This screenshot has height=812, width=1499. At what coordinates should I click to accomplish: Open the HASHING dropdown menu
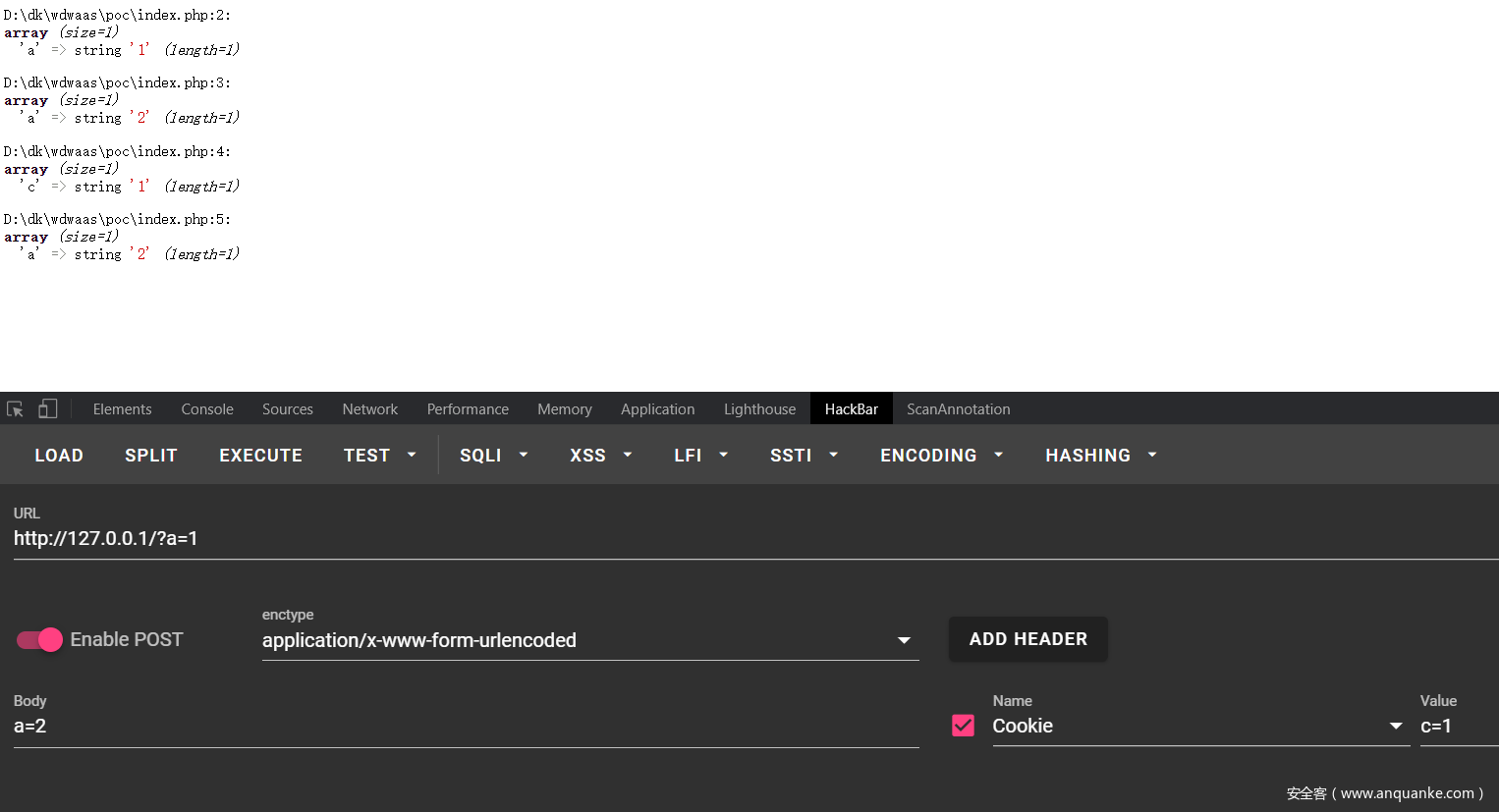click(1100, 456)
